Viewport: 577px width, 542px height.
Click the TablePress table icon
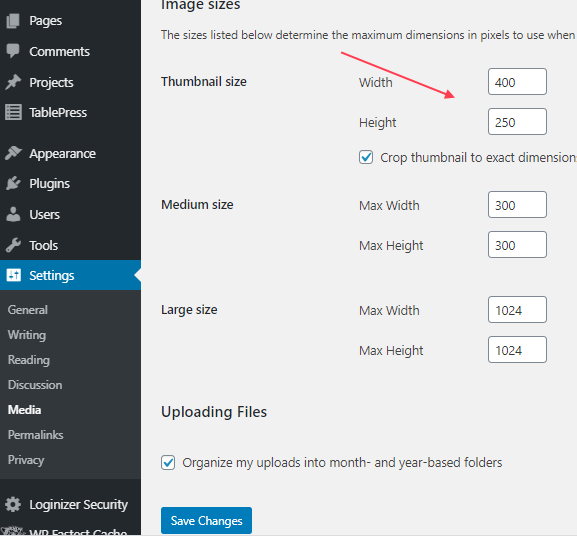13,112
